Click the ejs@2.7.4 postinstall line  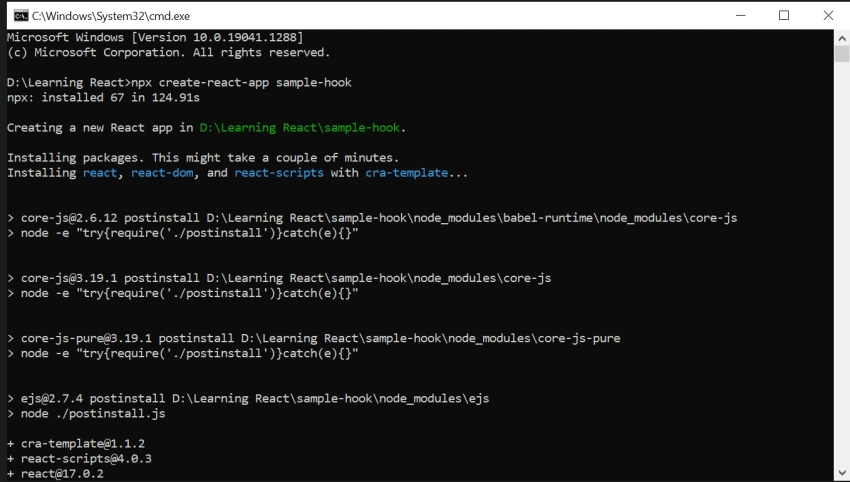click(248, 399)
